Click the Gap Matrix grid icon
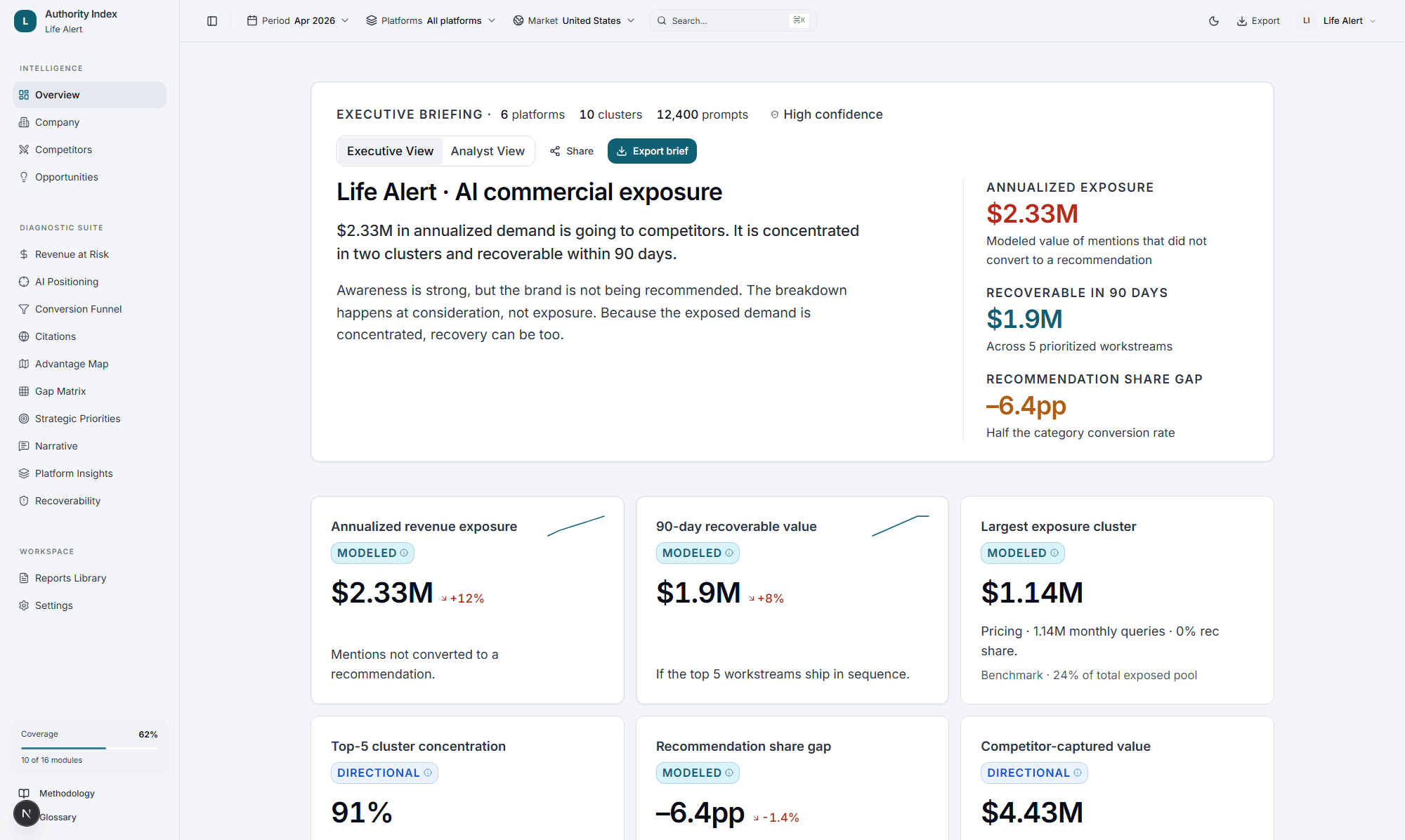 [x=24, y=391]
